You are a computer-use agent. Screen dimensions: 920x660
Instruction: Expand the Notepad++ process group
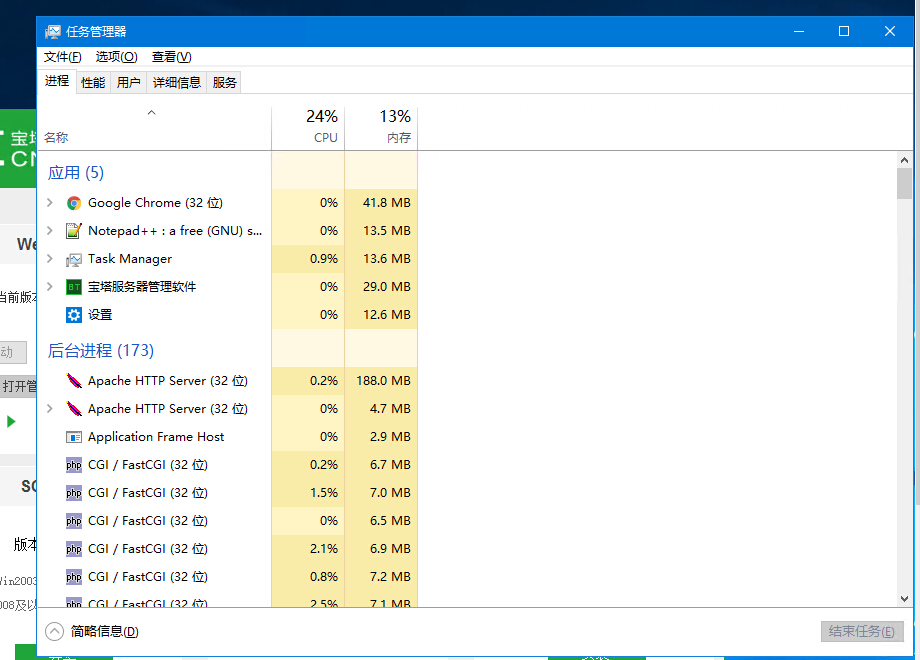[x=50, y=231]
